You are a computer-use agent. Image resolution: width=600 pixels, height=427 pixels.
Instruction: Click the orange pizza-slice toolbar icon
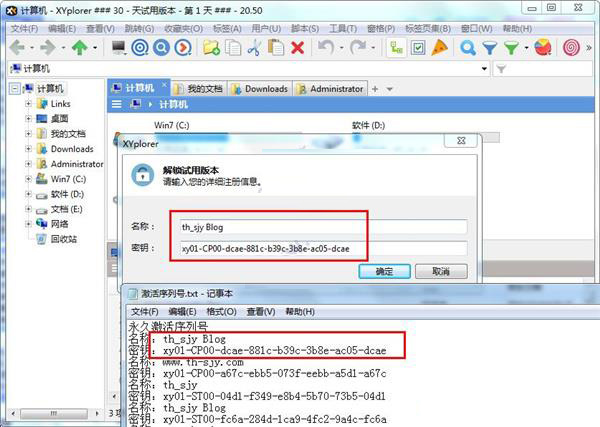[439, 48]
